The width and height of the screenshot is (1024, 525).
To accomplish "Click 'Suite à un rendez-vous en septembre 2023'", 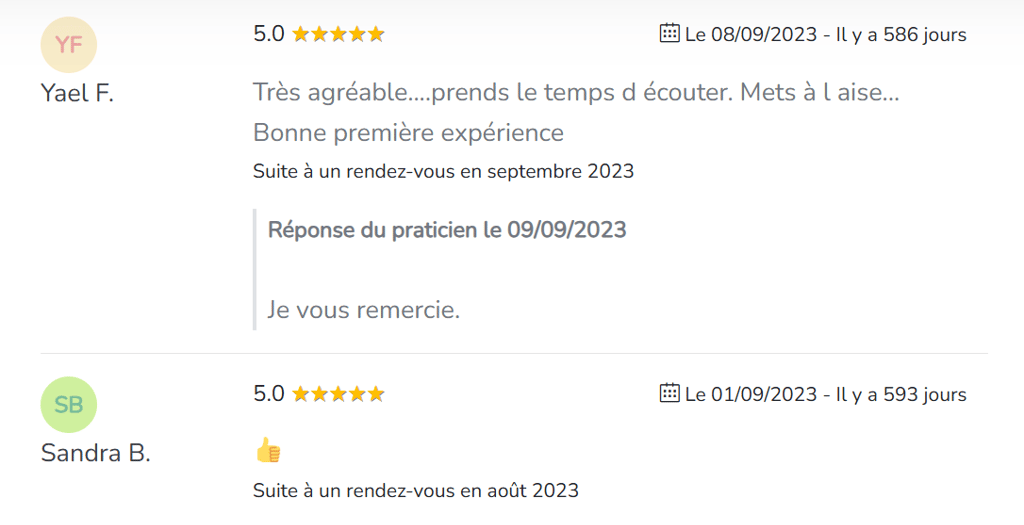I will click(443, 171).
